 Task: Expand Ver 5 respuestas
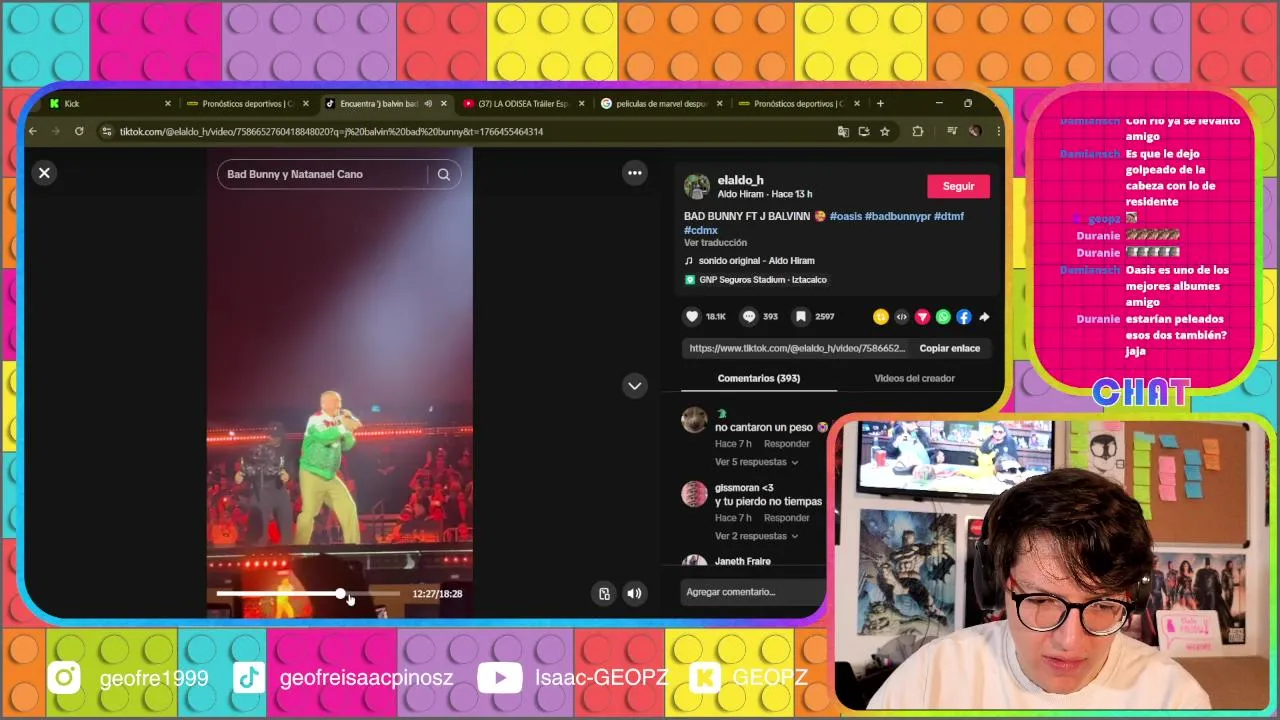(756, 462)
